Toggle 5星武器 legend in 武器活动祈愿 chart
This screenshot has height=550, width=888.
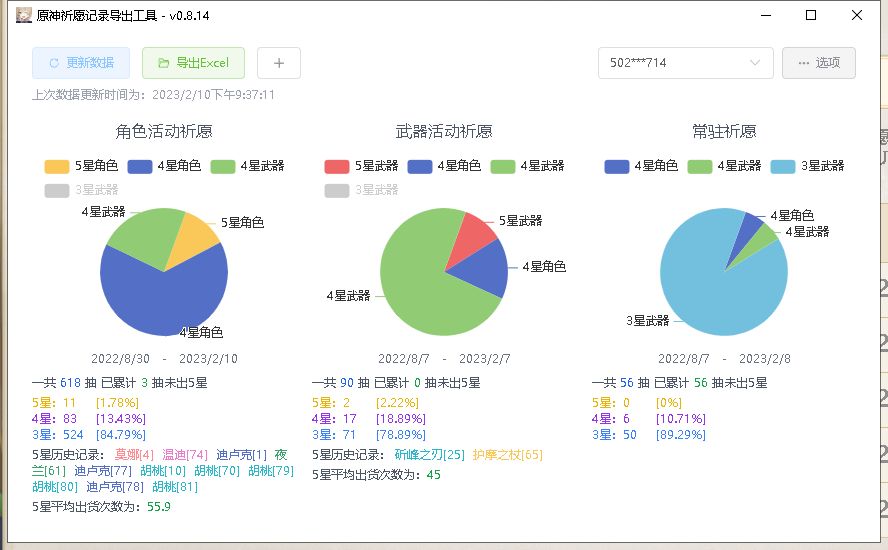(361, 166)
